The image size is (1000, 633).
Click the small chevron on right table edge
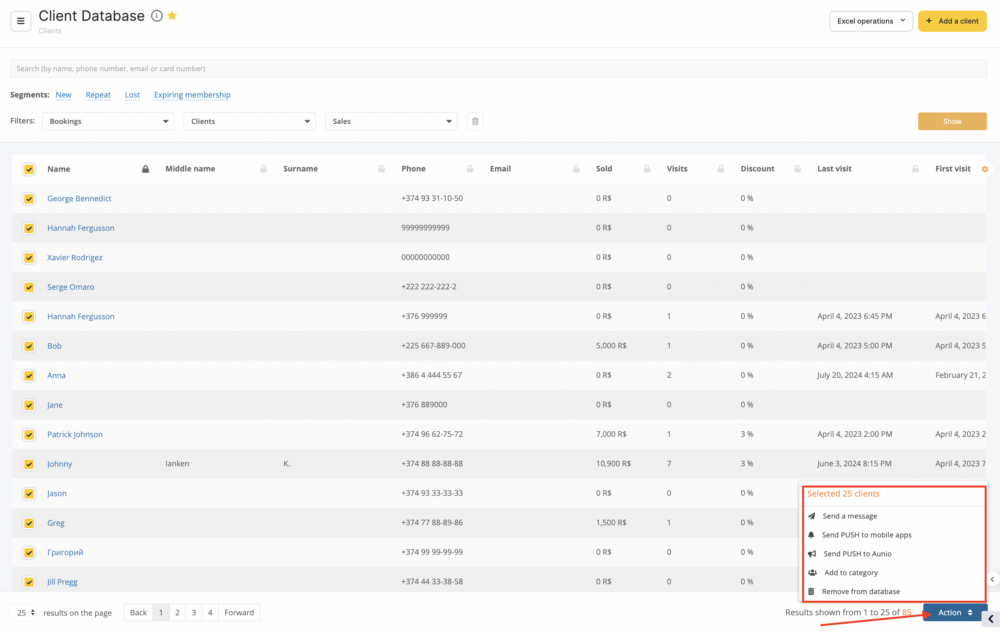pos(992,579)
